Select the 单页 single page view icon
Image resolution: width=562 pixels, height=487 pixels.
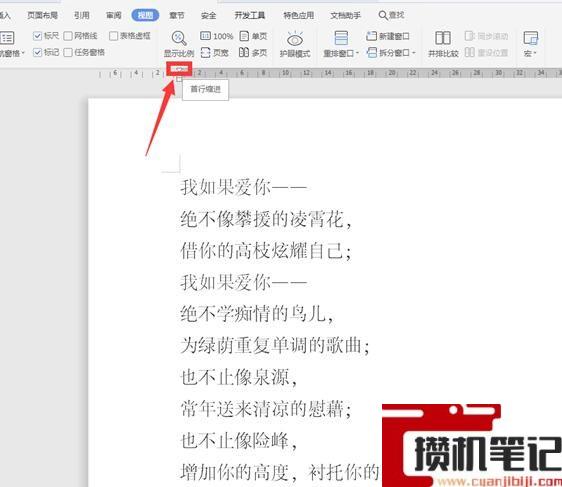pos(244,35)
